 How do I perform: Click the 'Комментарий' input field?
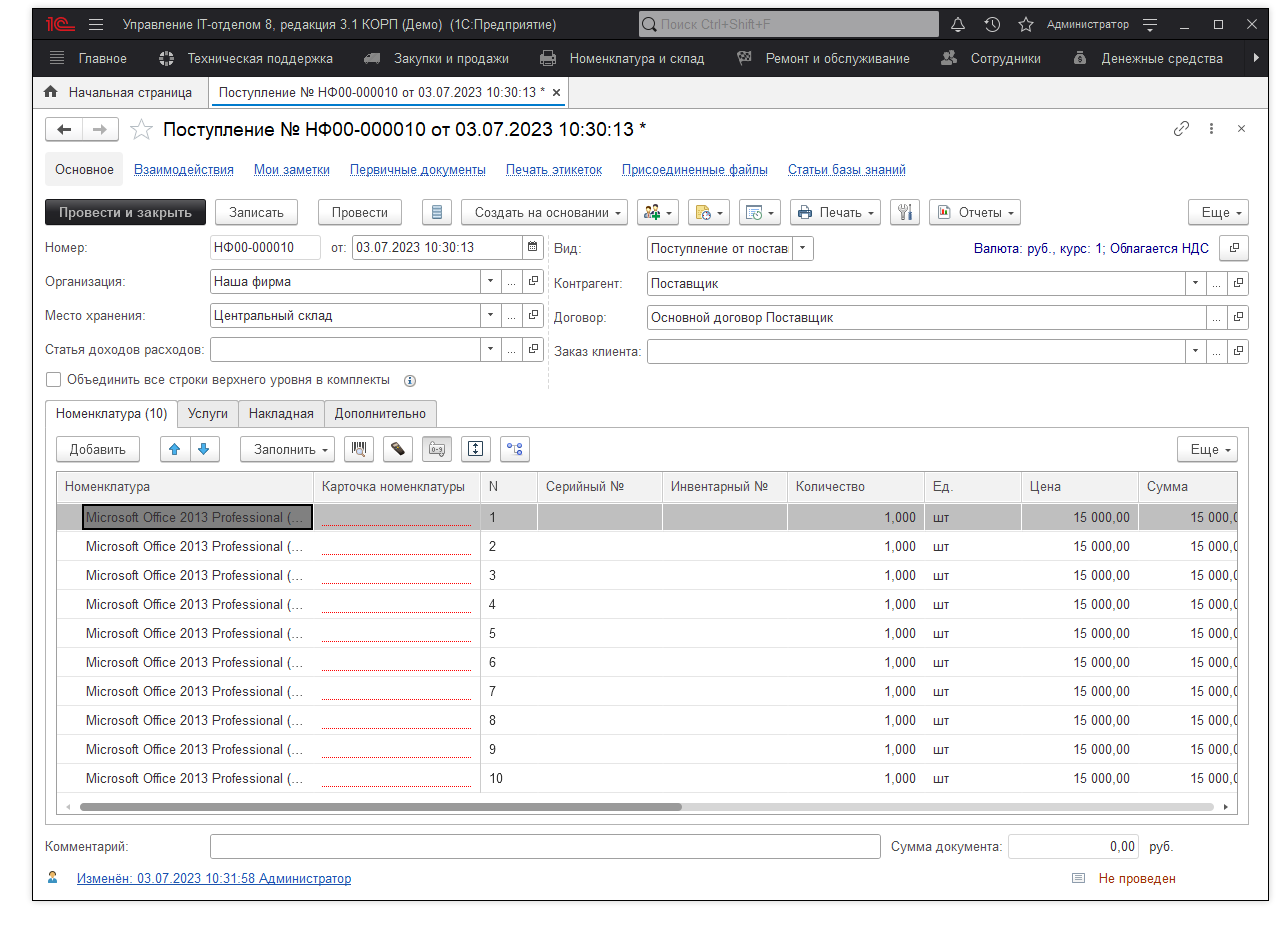tap(544, 847)
